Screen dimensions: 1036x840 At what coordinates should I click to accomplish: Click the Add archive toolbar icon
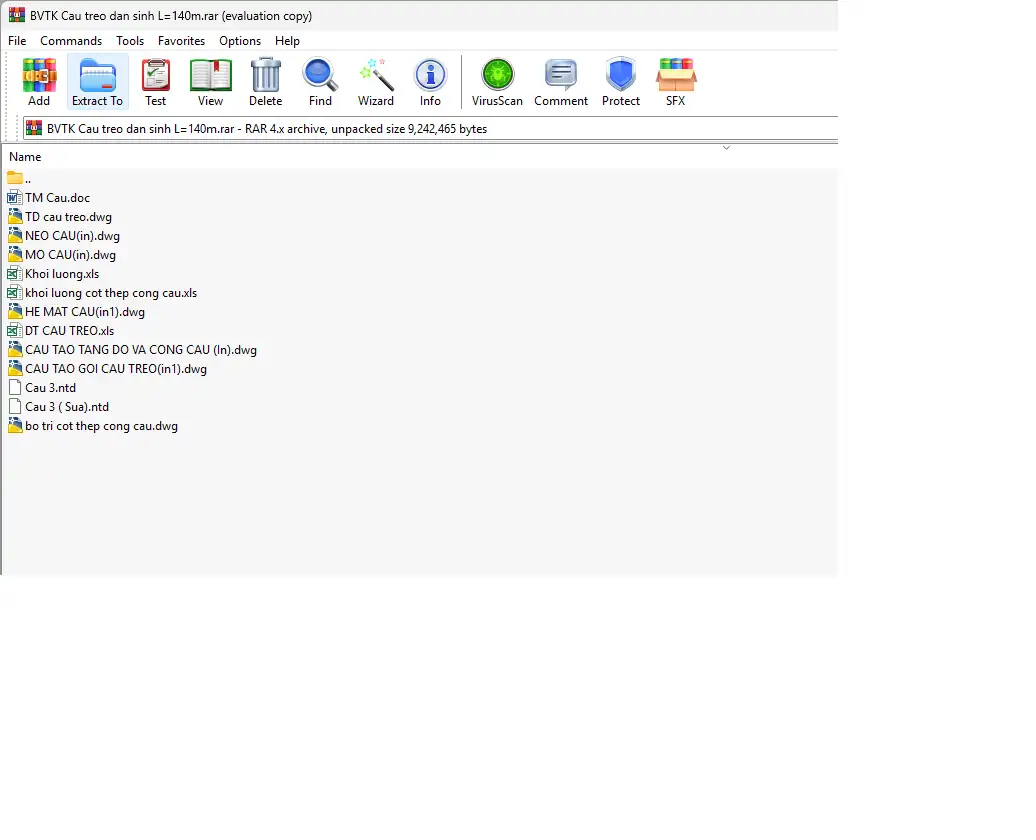click(39, 81)
